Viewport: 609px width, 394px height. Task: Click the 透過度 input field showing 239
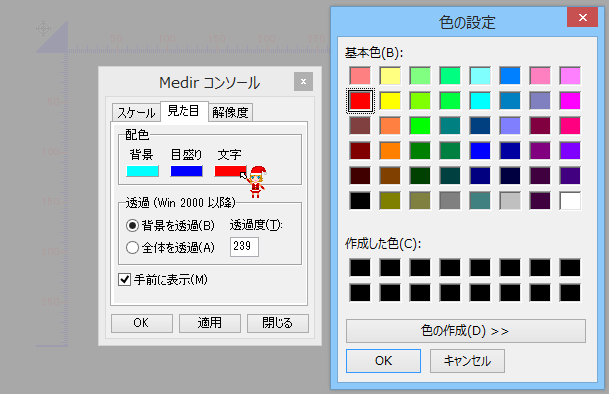[x=244, y=247]
